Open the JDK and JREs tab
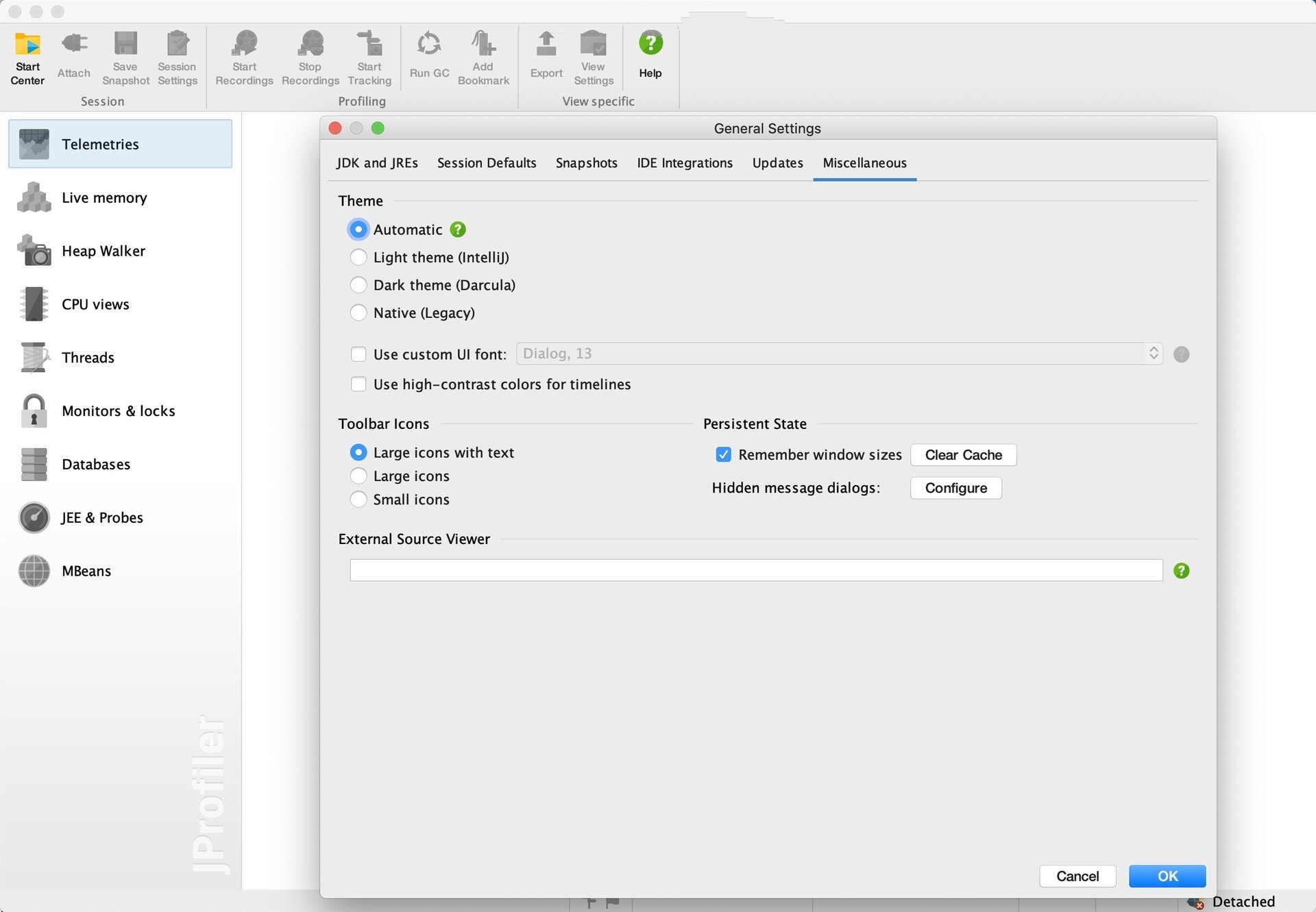This screenshot has height=912, width=1316. point(377,163)
